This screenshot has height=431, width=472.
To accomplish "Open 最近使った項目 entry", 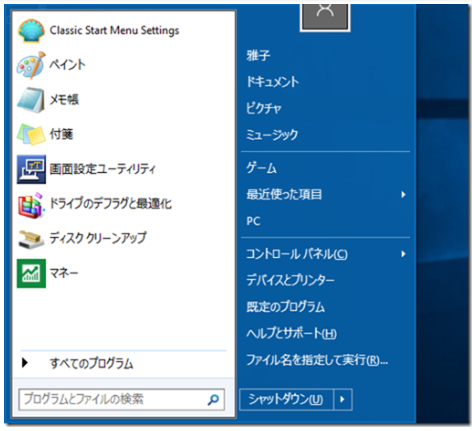I will [x=284, y=194].
